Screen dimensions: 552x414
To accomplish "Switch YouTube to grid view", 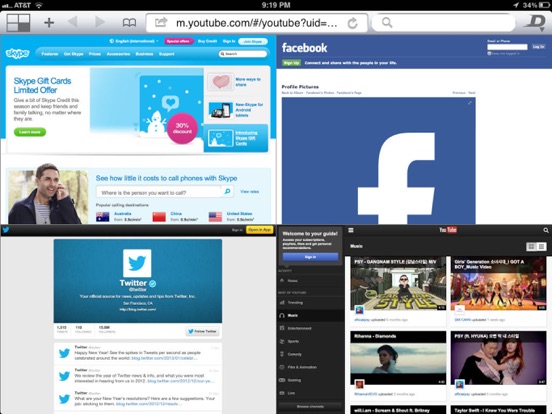I will tap(531, 246).
